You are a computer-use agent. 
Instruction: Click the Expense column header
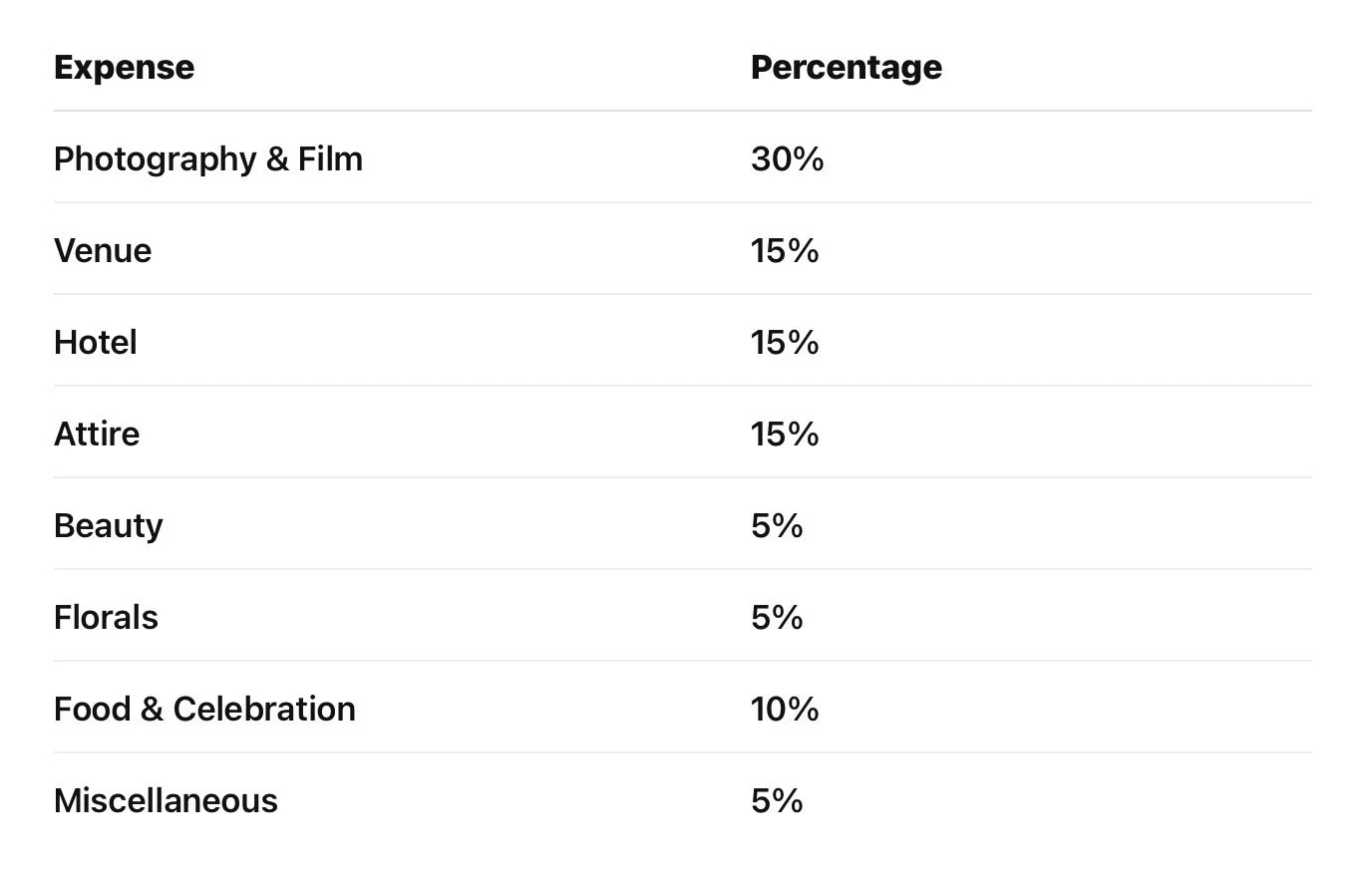(x=124, y=68)
